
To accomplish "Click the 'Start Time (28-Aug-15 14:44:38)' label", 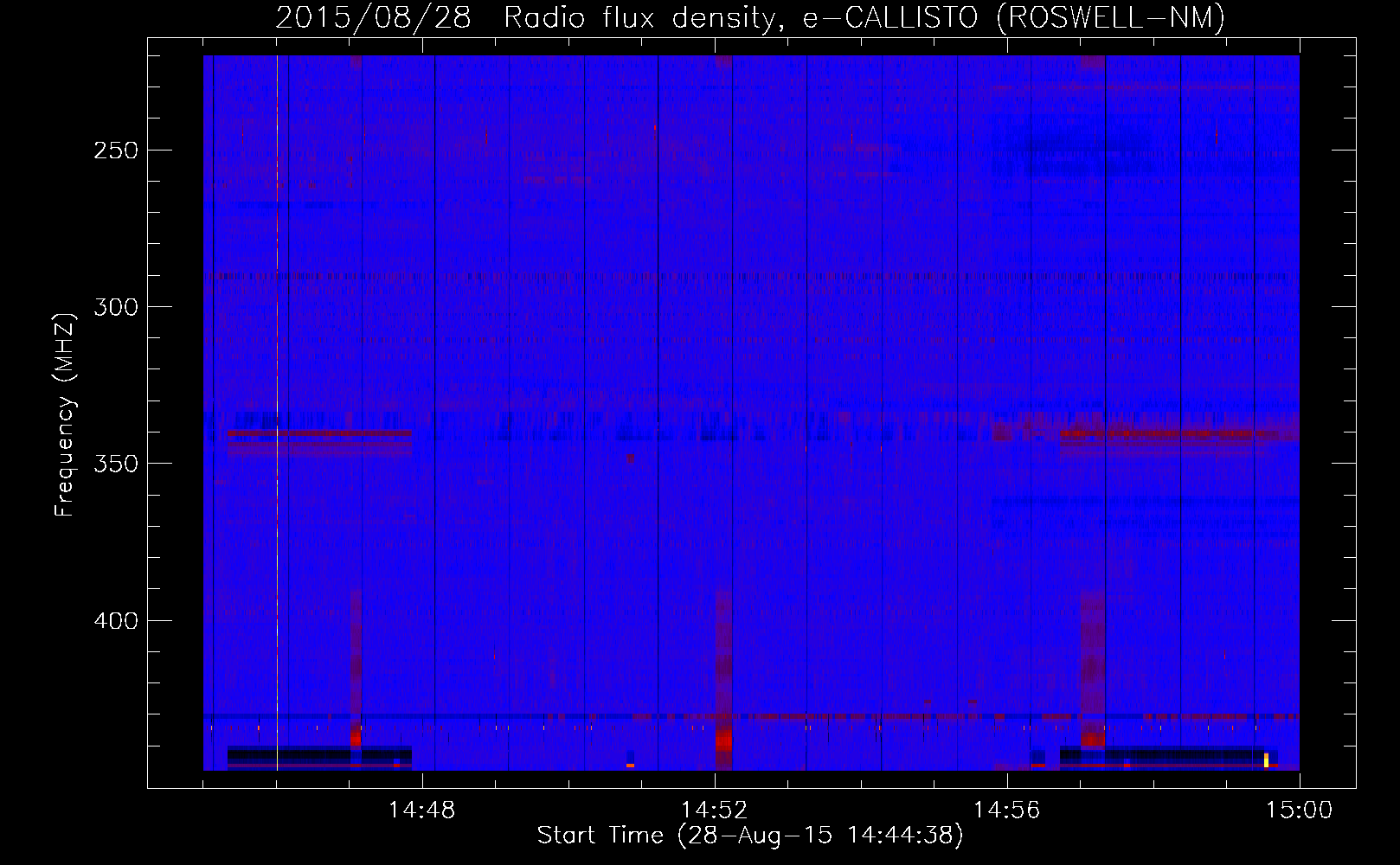I will coord(750,836).
